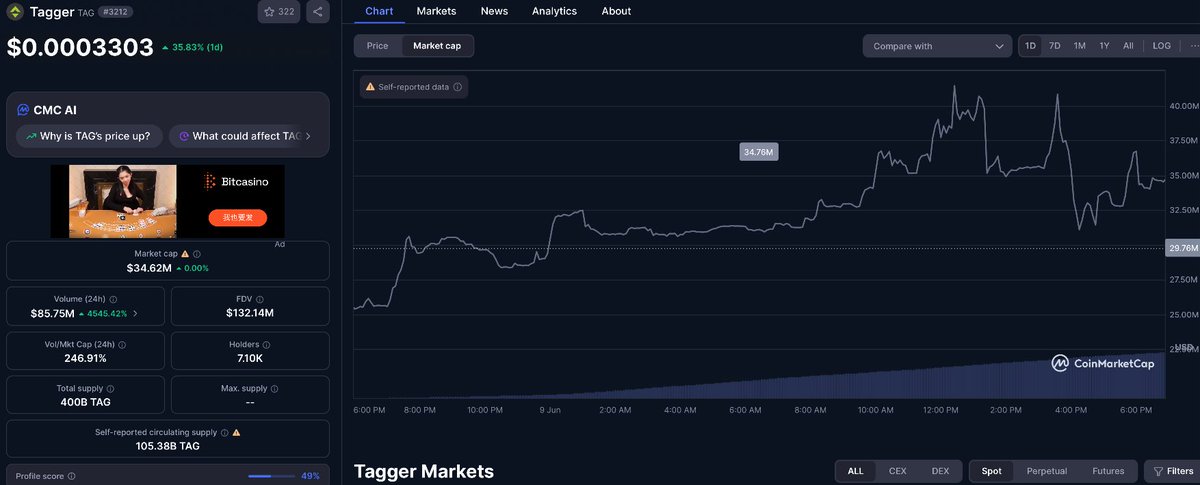Click the 105.38B TAG circulating supply
This screenshot has height=485, width=1200.
coord(168,446)
